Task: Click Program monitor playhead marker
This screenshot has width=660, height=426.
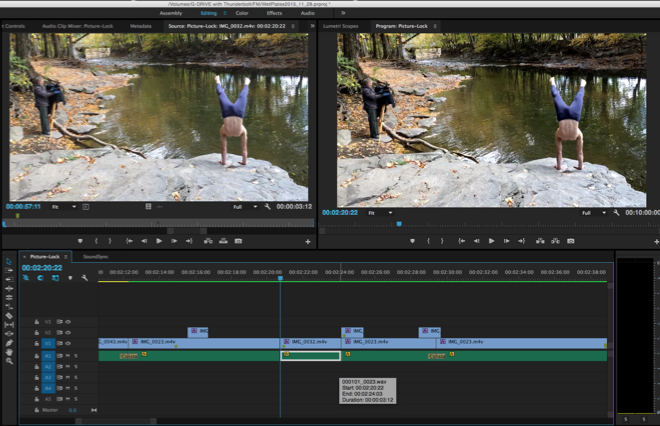Action: click(399, 224)
